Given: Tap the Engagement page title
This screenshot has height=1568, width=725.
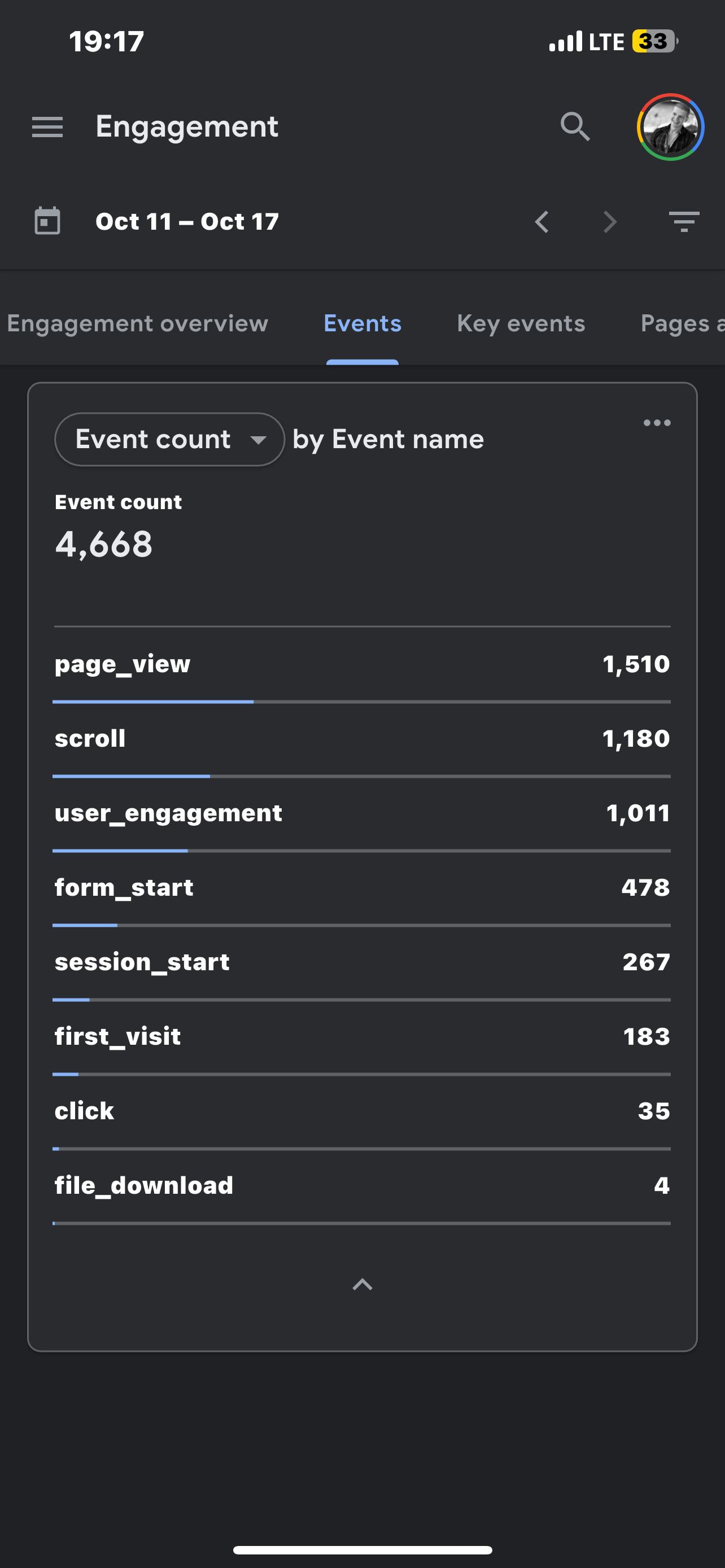Looking at the screenshot, I should point(187,127).
